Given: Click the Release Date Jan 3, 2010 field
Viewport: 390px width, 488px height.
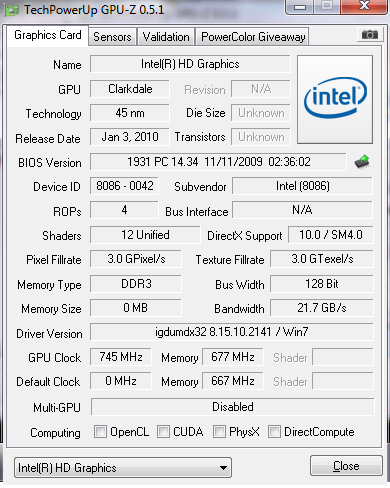Looking at the screenshot, I should click(130, 137).
